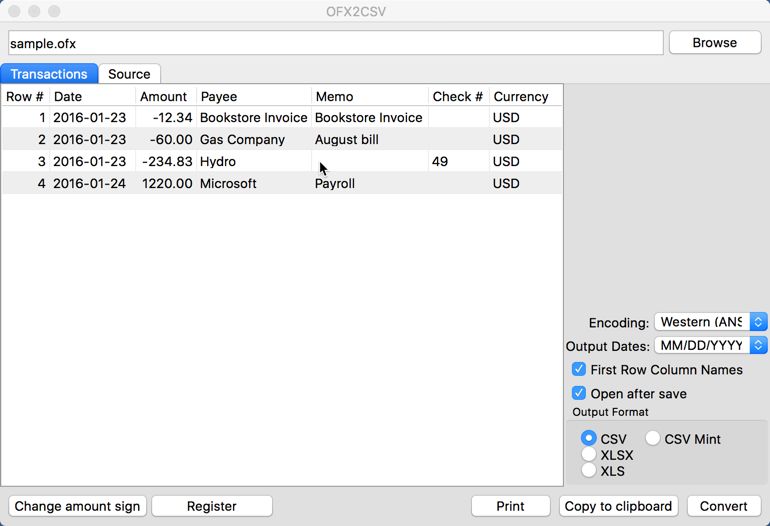Choose the CSV Mint output format
The height and width of the screenshot is (526, 770).
[x=653, y=438]
